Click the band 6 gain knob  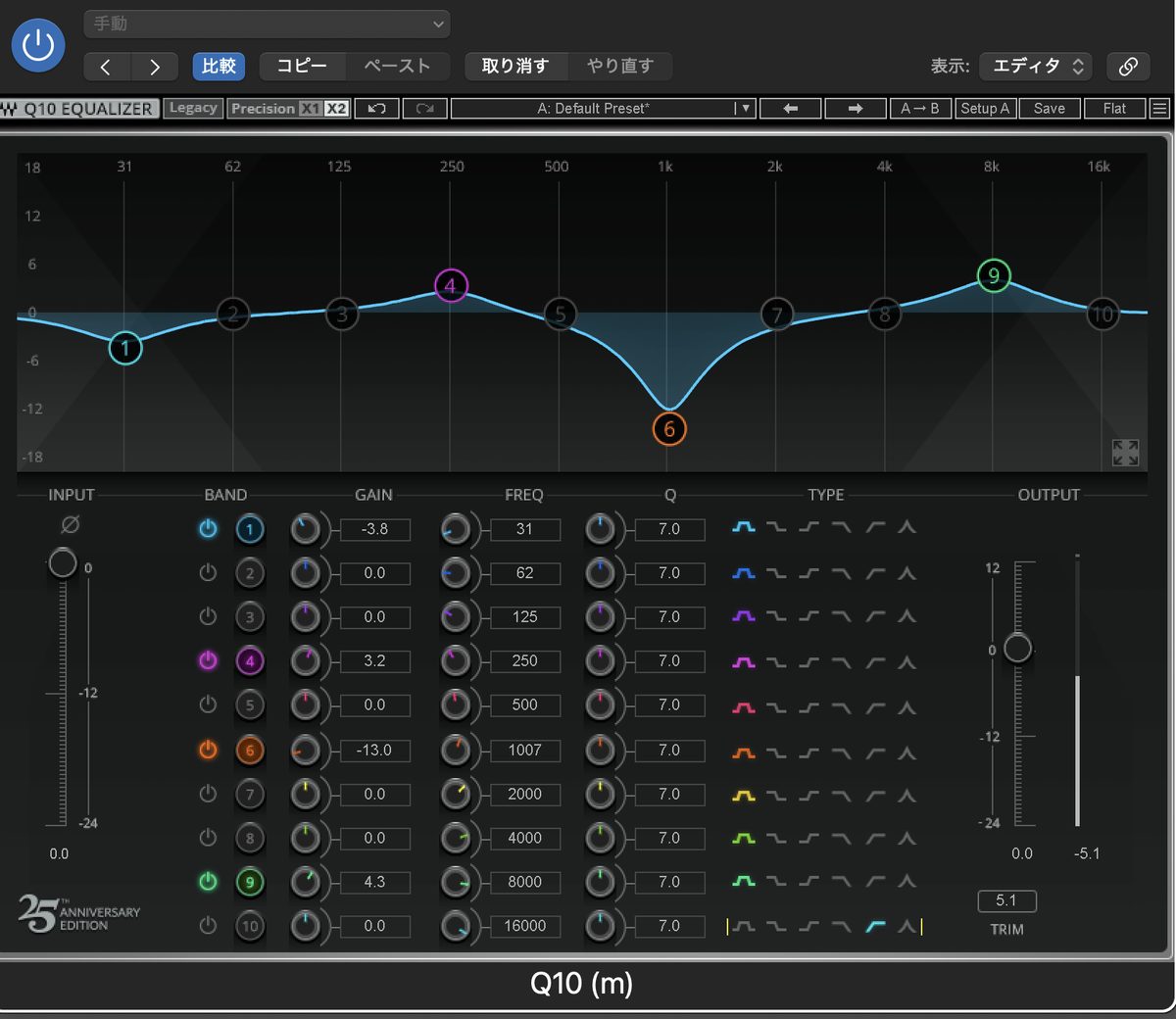click(306, 751)
